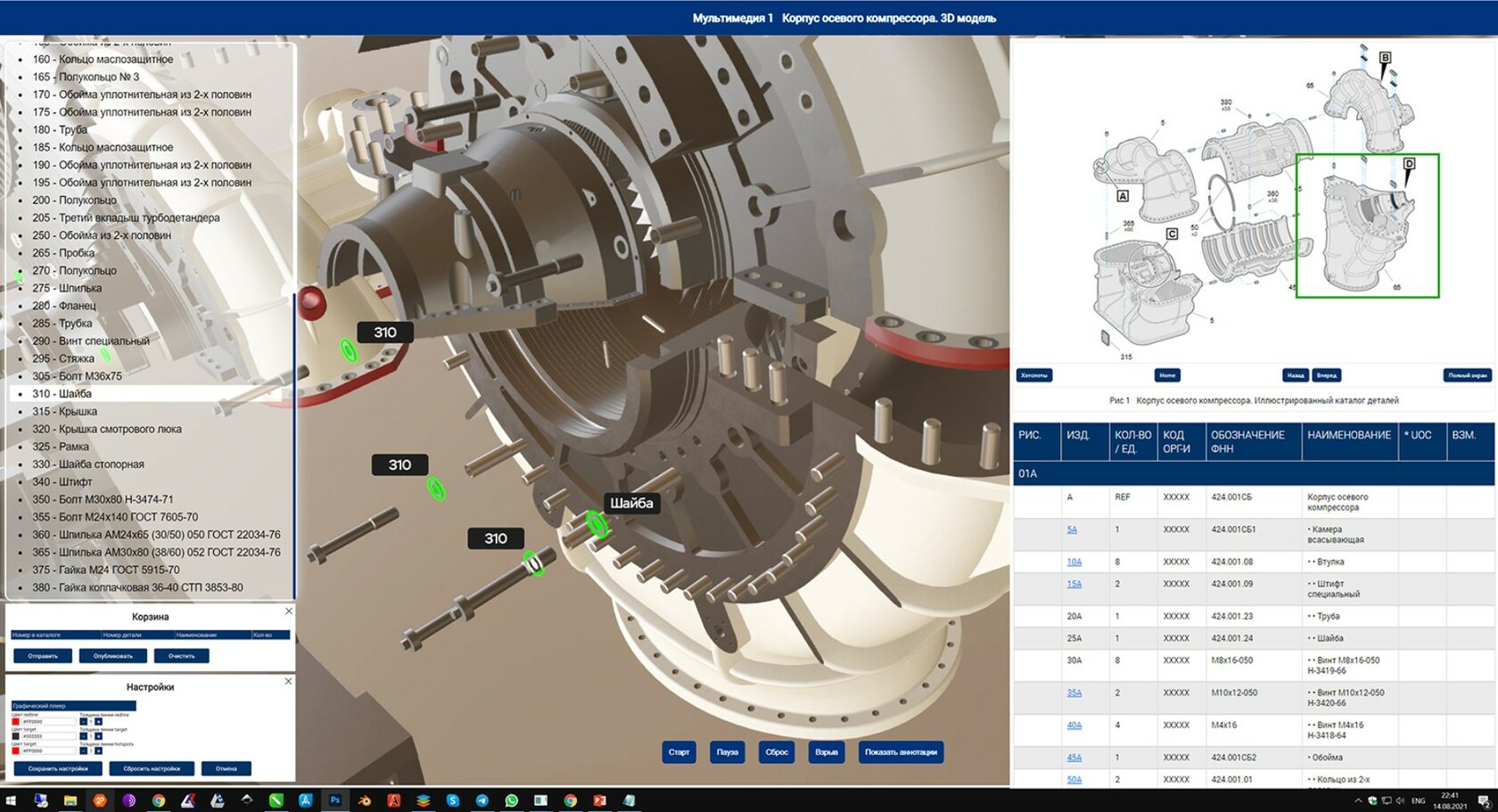1498x812 pixels.
Task: Open red swatch beside hotspots thickness
Action: pyautogui.click(x=15, y=750)
